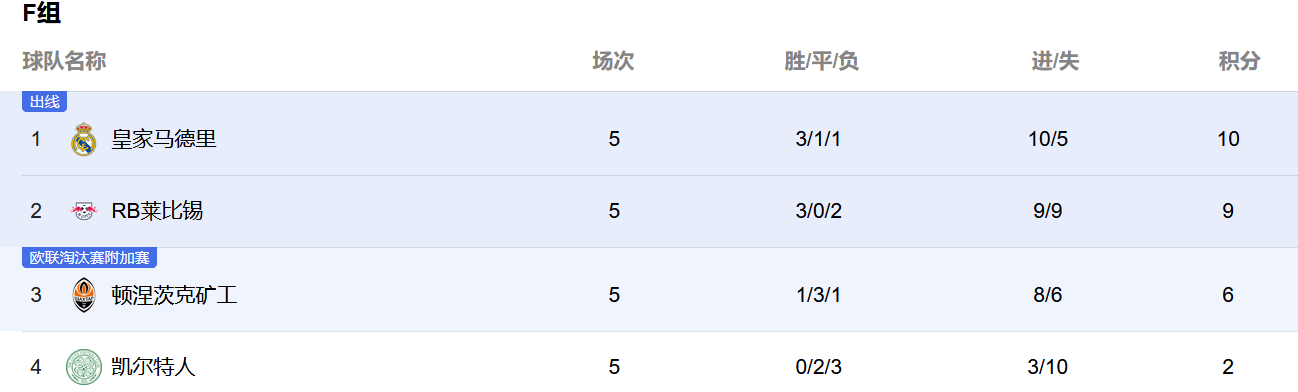Open the 皇家马德里 team page
This screenshot has height=392, width=1298.
coord(164,139)
